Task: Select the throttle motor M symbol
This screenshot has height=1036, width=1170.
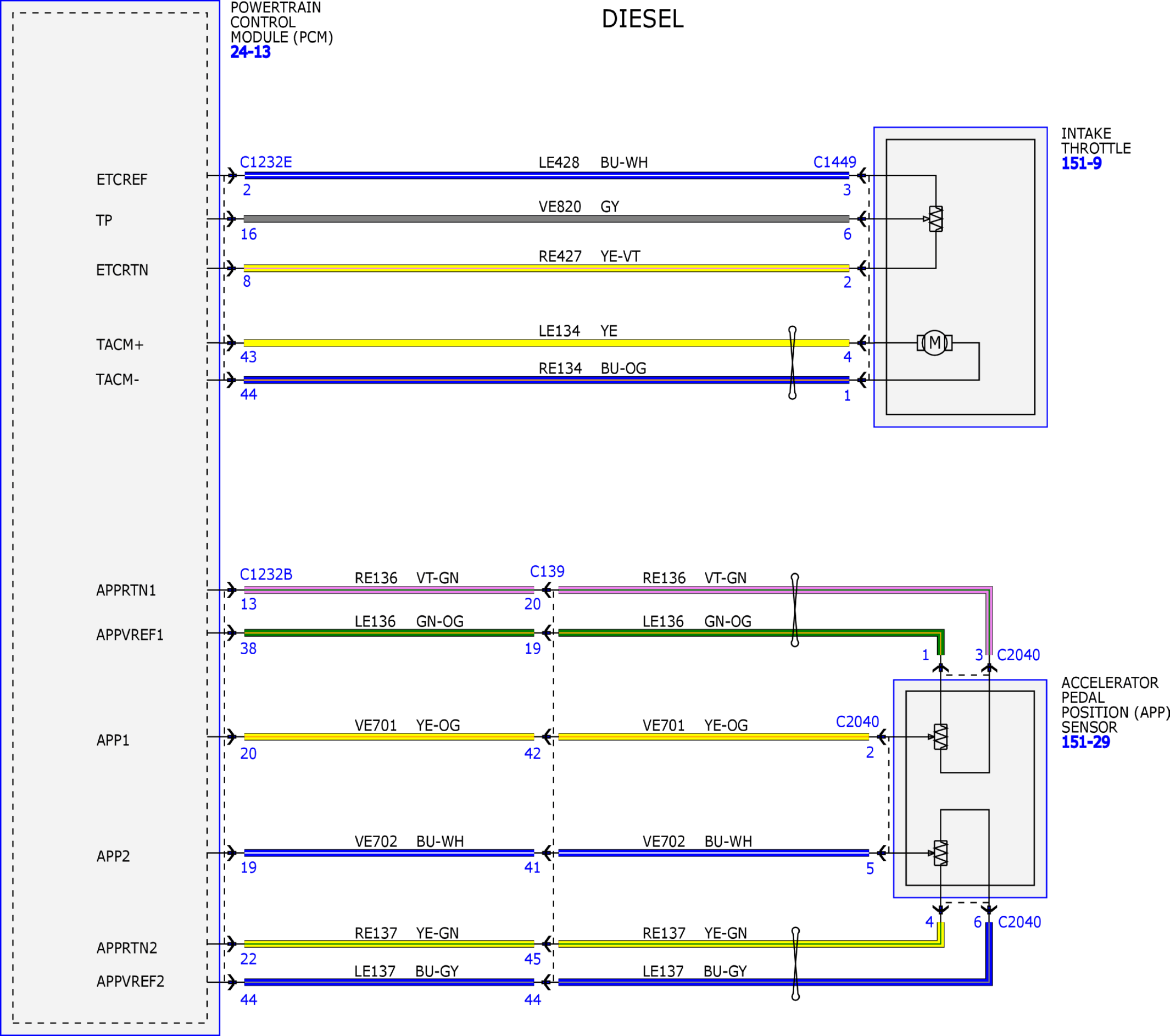Action: [935, 343]
